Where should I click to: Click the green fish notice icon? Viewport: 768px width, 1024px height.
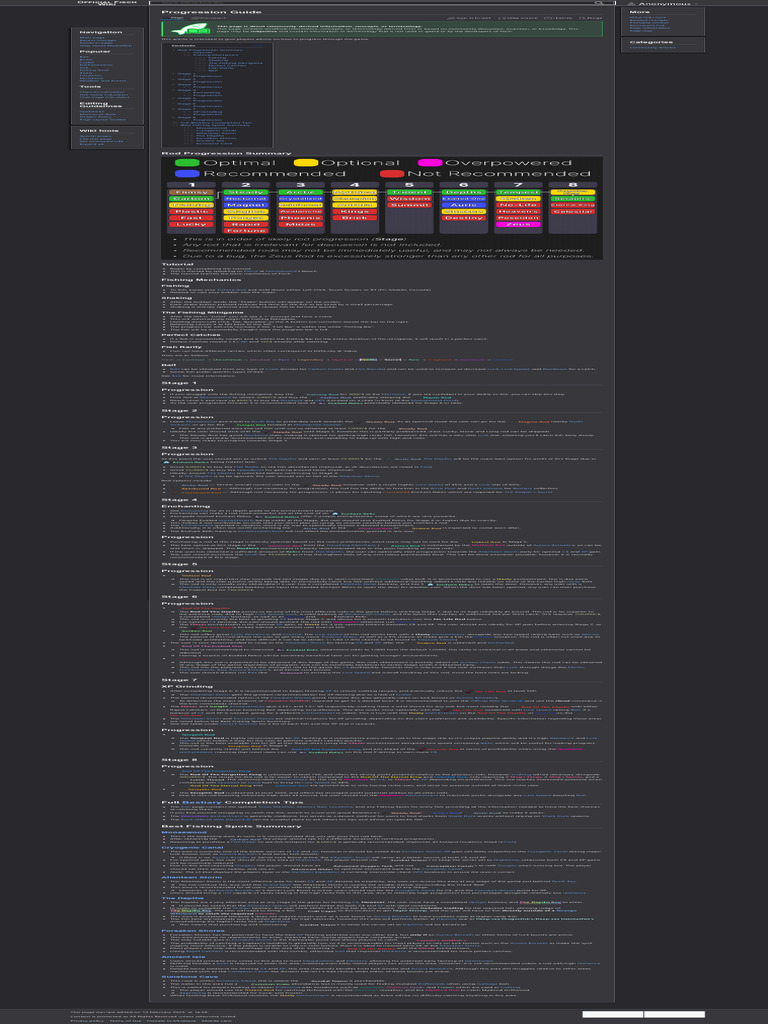tap(191, 29)
